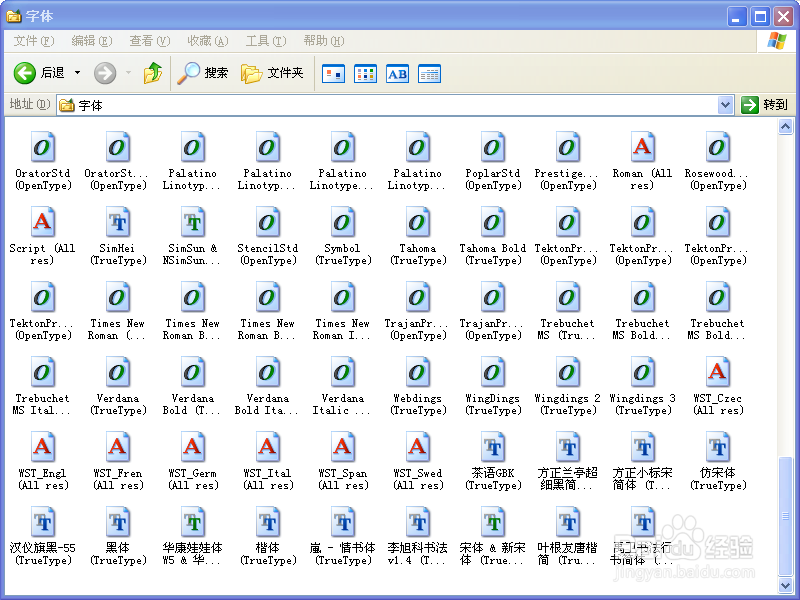Select the WST_Ital (All res) font
800x600 pixels.
(267, 460)
